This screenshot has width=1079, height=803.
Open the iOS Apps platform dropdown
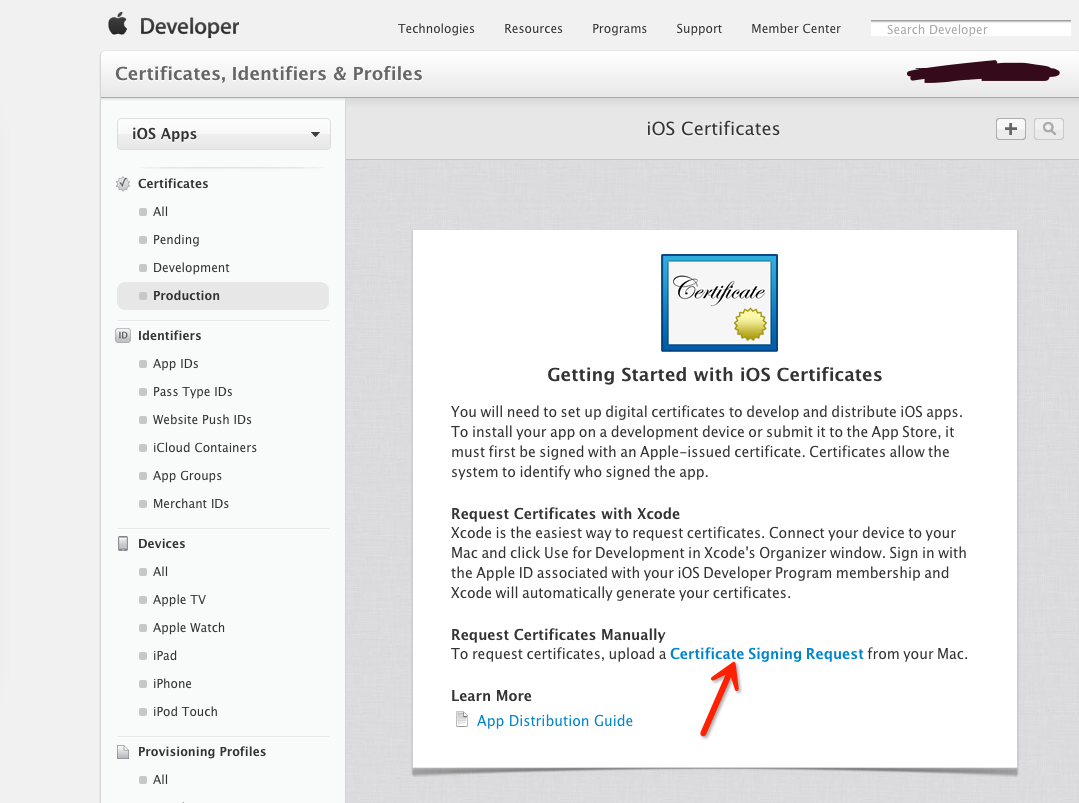[x=224, y=134]
